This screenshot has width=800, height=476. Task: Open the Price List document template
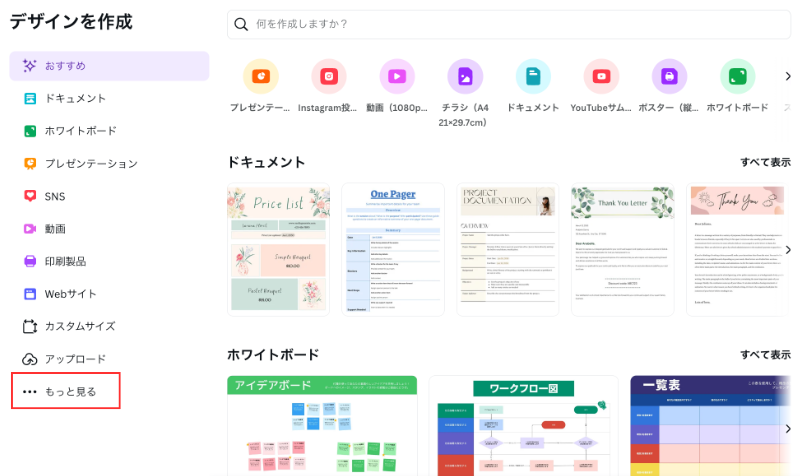point(278,250)
